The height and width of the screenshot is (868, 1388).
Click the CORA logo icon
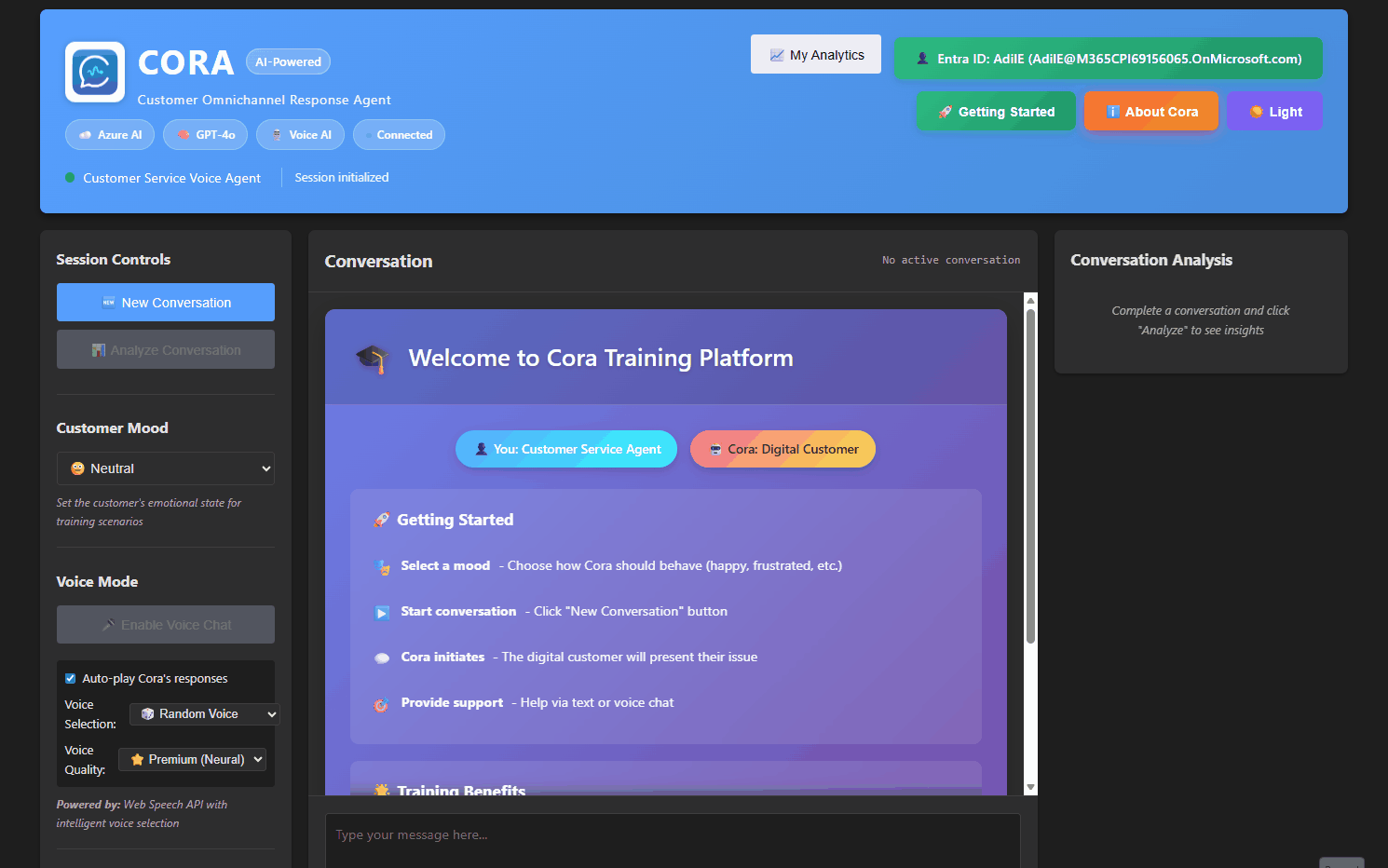95,72
